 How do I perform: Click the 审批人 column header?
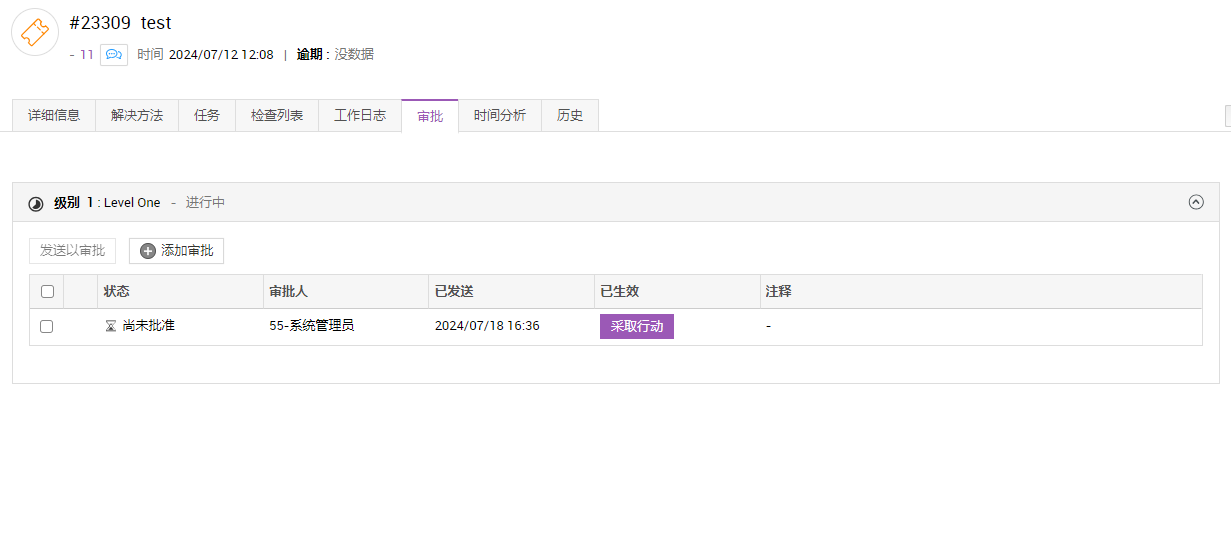click(x=289, y=292)
